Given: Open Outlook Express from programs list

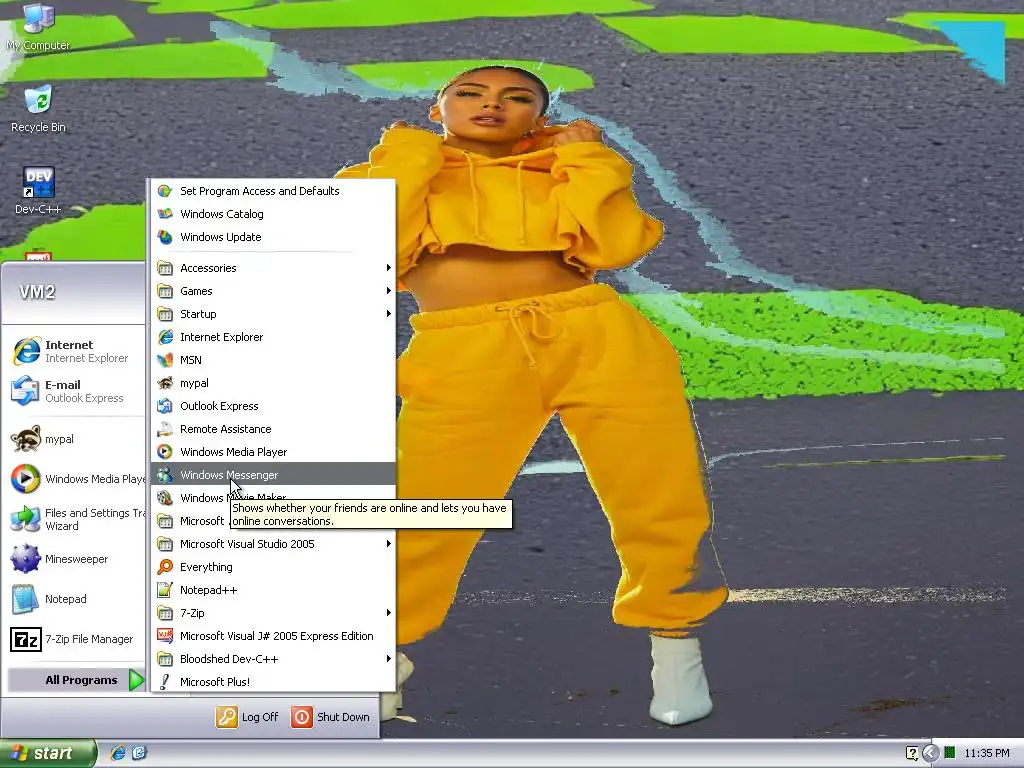Looking at the screenshot, I should (273, 406).
